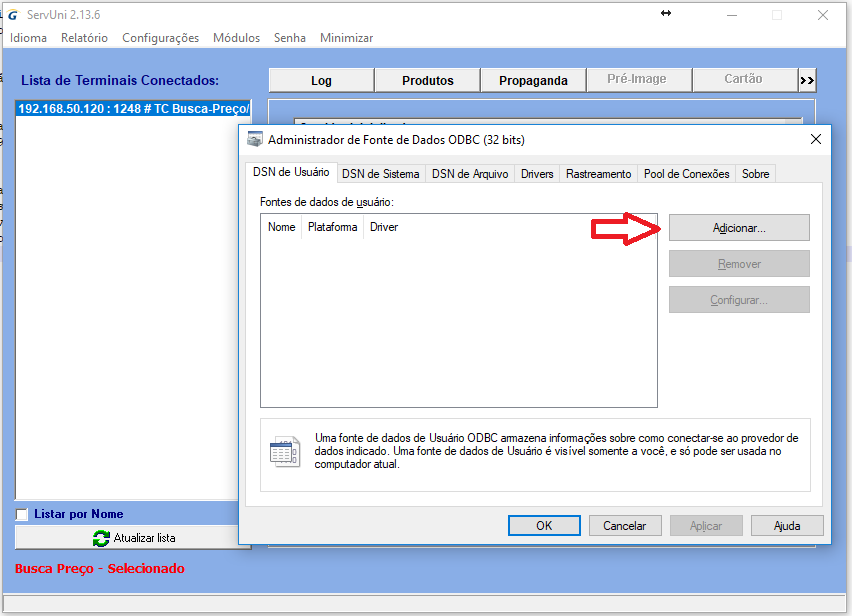
Task: Click the Adicionar button
Action: pyautogui.click(x=738, y=228)
